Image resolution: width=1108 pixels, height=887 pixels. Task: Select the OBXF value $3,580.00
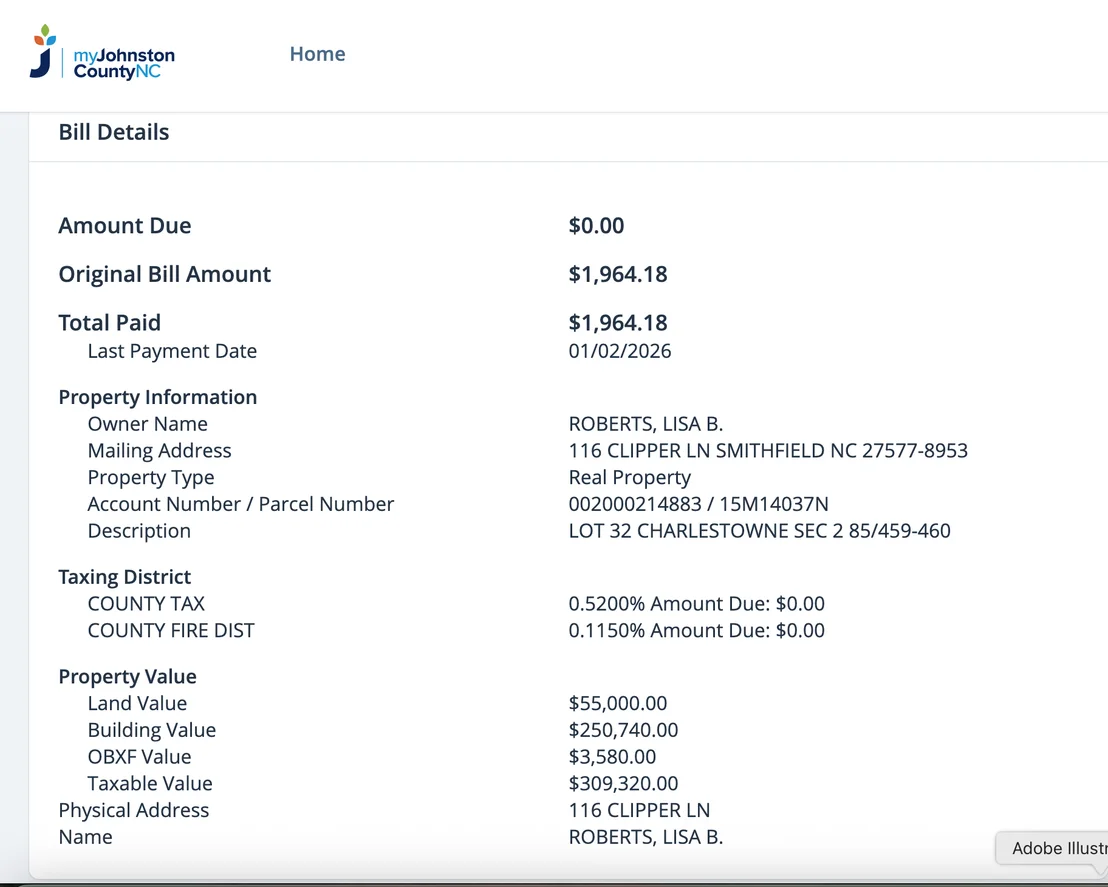click(x=612, y=757)
